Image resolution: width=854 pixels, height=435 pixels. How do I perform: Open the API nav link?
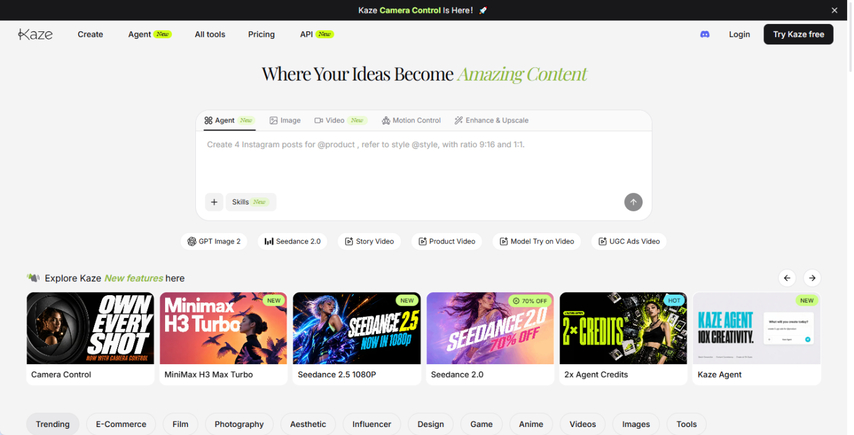[316, 34]
